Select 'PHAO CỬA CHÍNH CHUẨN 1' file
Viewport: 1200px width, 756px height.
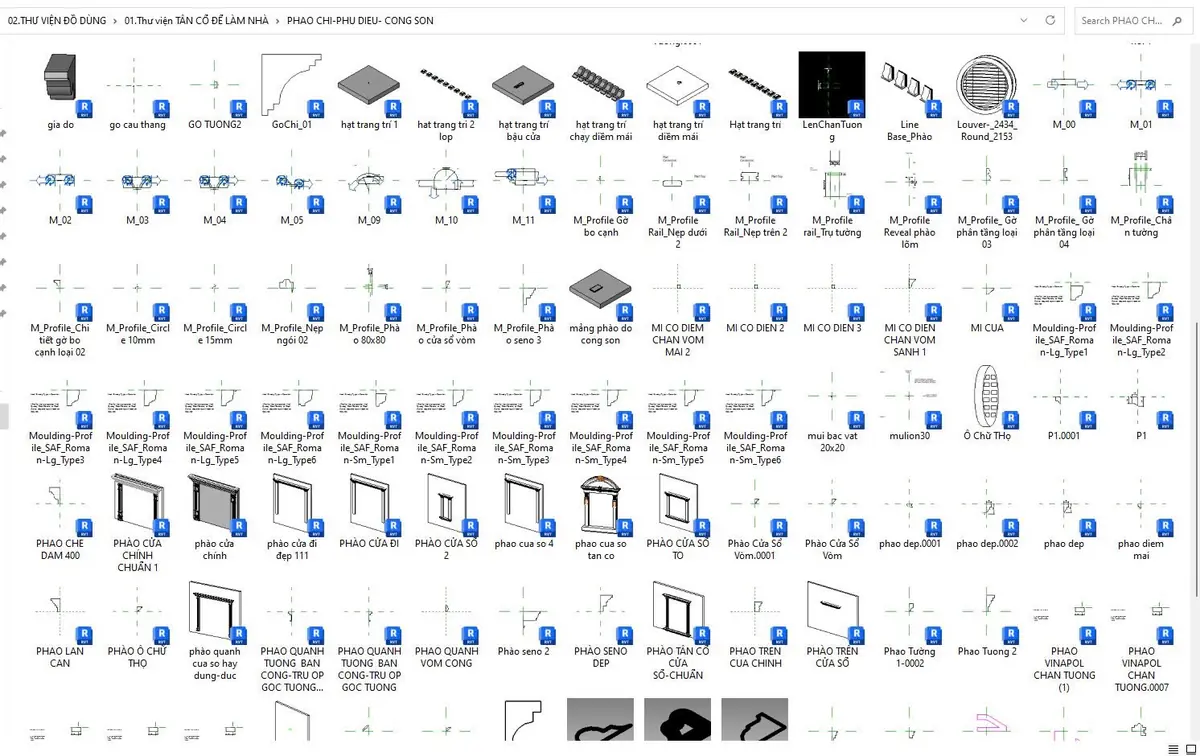click(x=138, y=505)
